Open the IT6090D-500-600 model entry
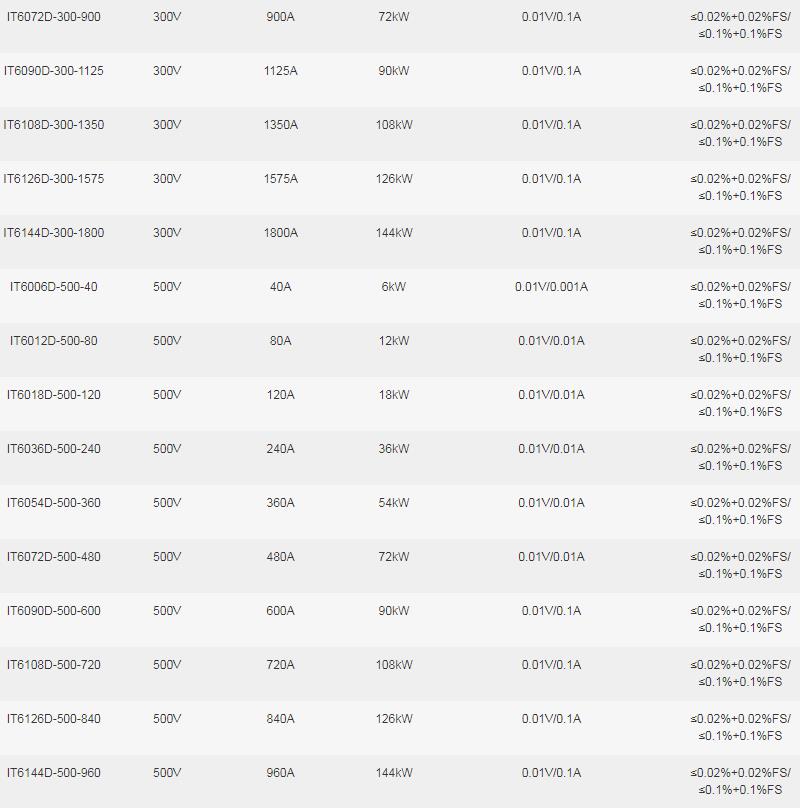The width and height of the screenshot is (800, 808). click(54, 611)
